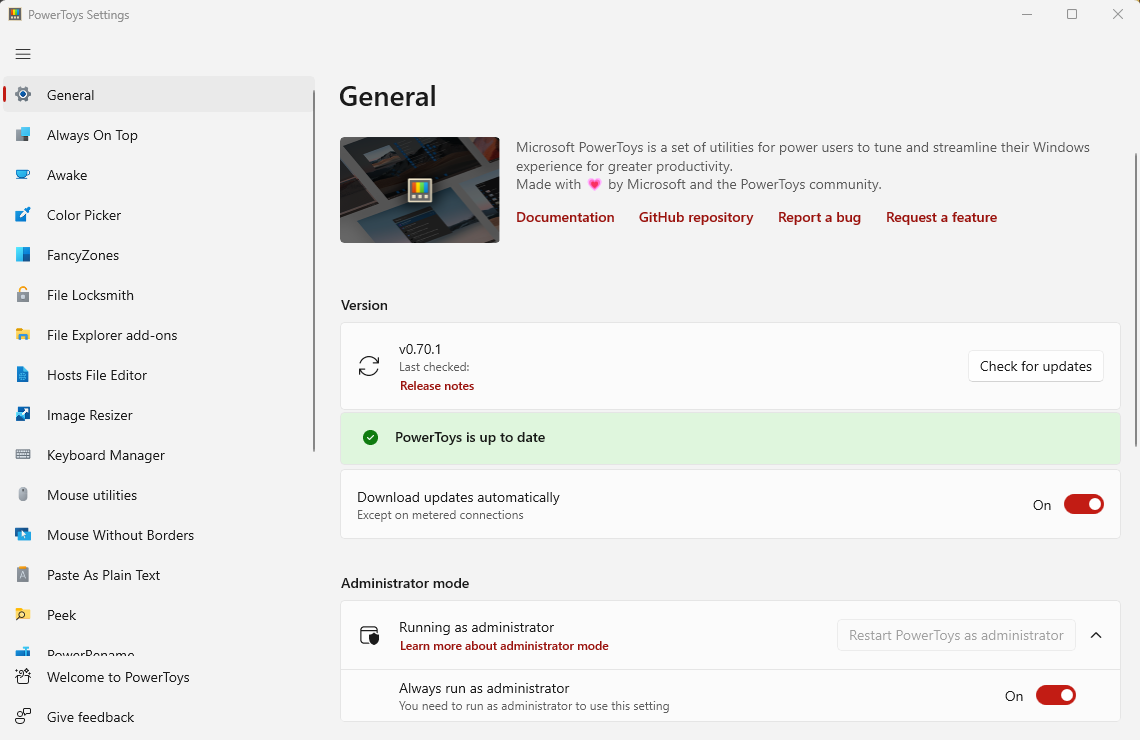
Task: Open the Awake settings page
Action: (x=159, y=174)
